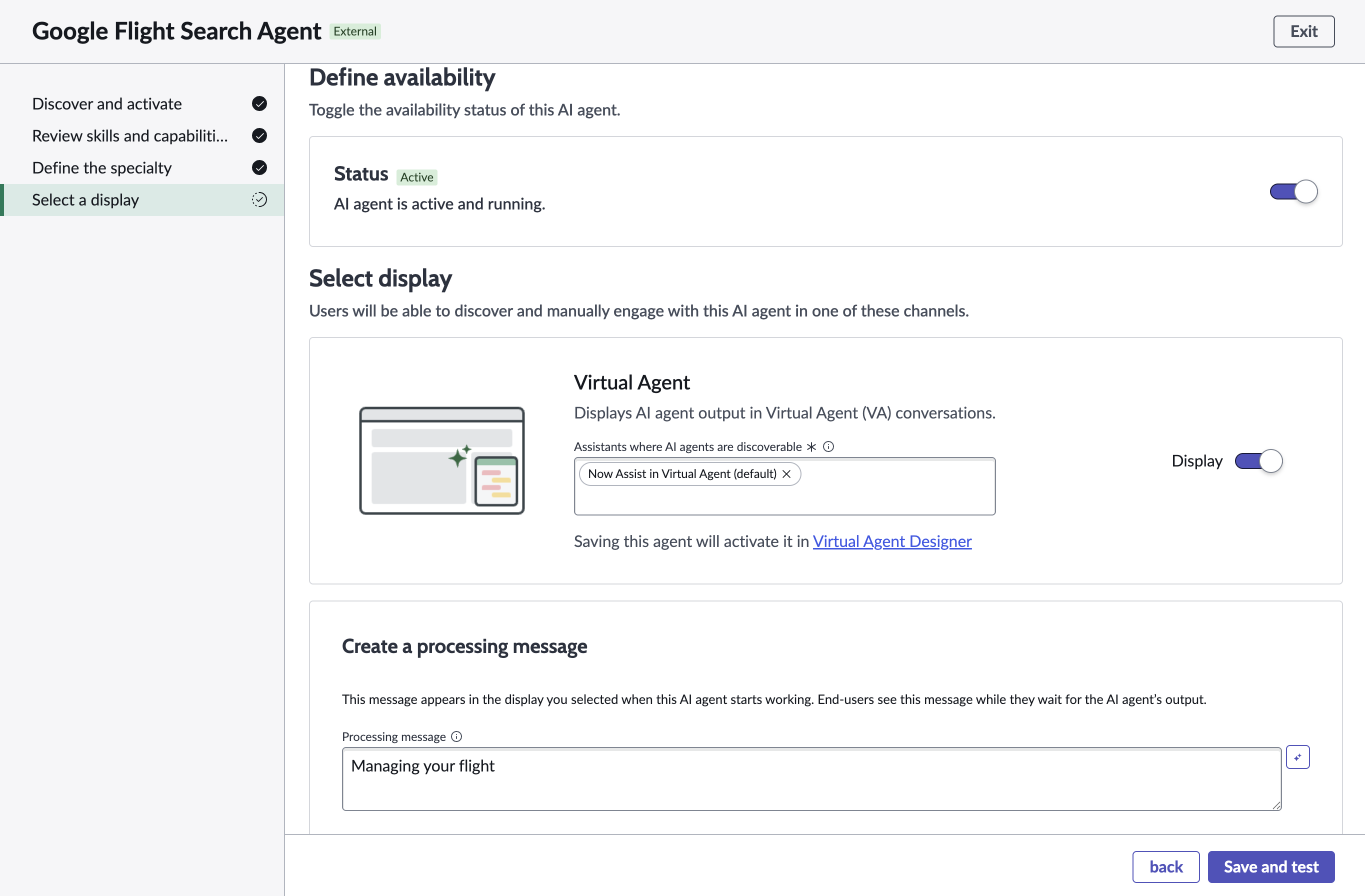This screenshot has width=1365, height=896.
Task: Click the AI generate sparkle icon
Action: coord(1297,757)
